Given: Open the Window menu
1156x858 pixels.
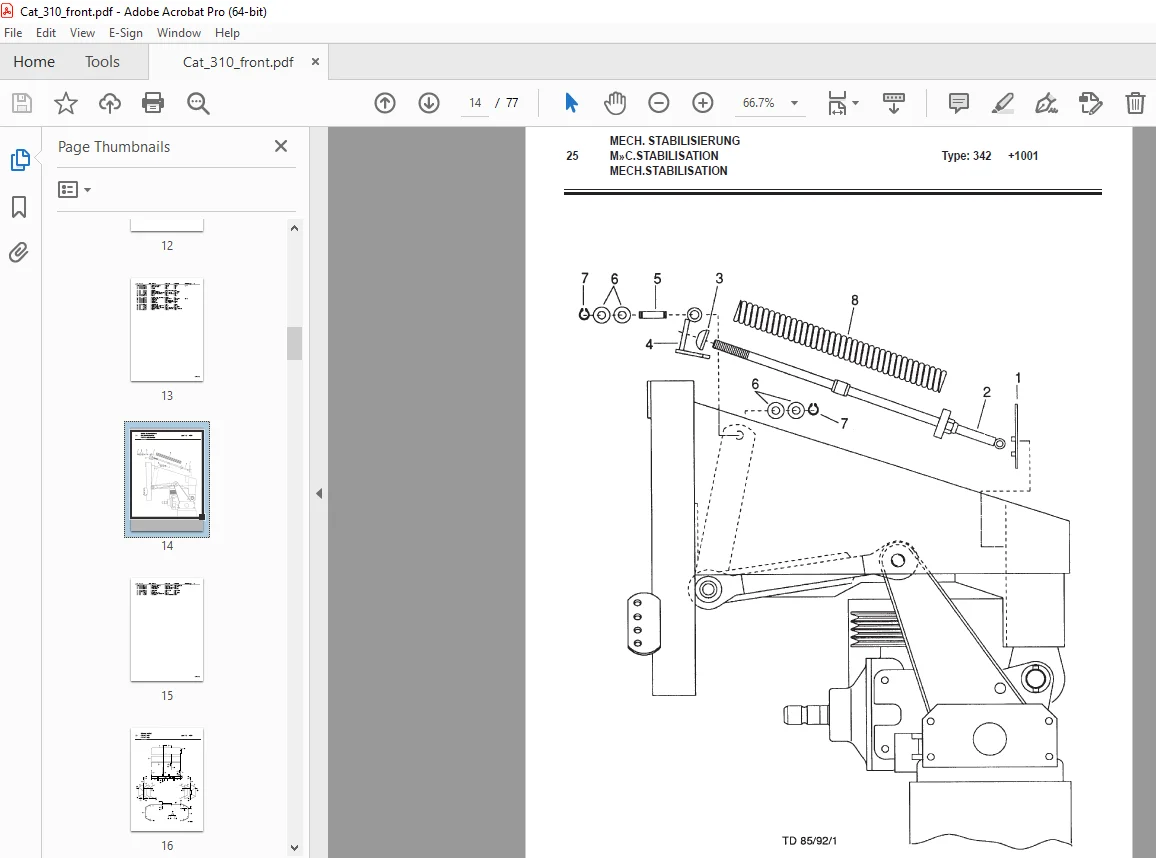Looking at the screenshot, I should [x=178, y=33].
